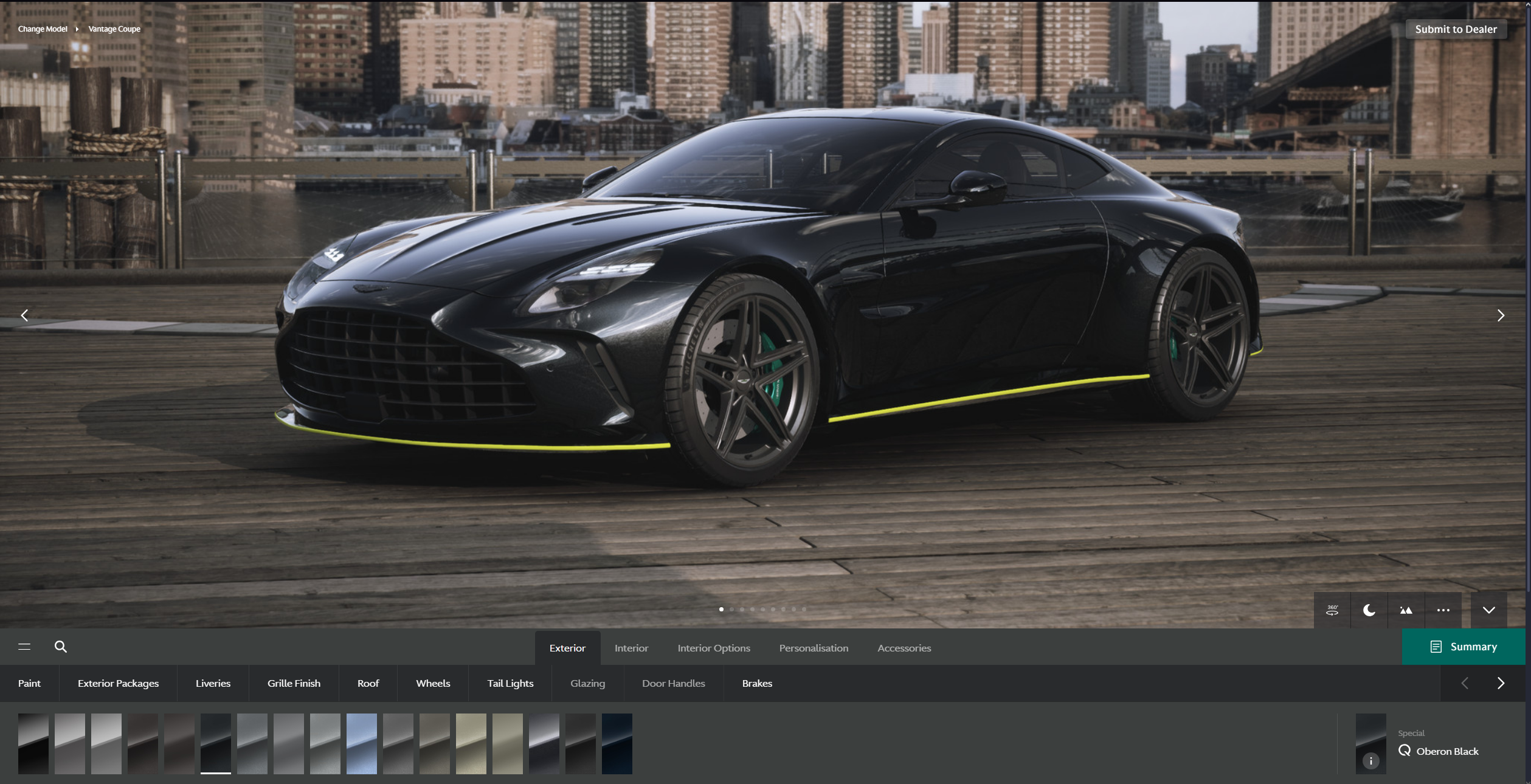Click Submit to Dealer button
Image resolution: width=1531 pixels, height=784 pixels.
[1456, 29]
